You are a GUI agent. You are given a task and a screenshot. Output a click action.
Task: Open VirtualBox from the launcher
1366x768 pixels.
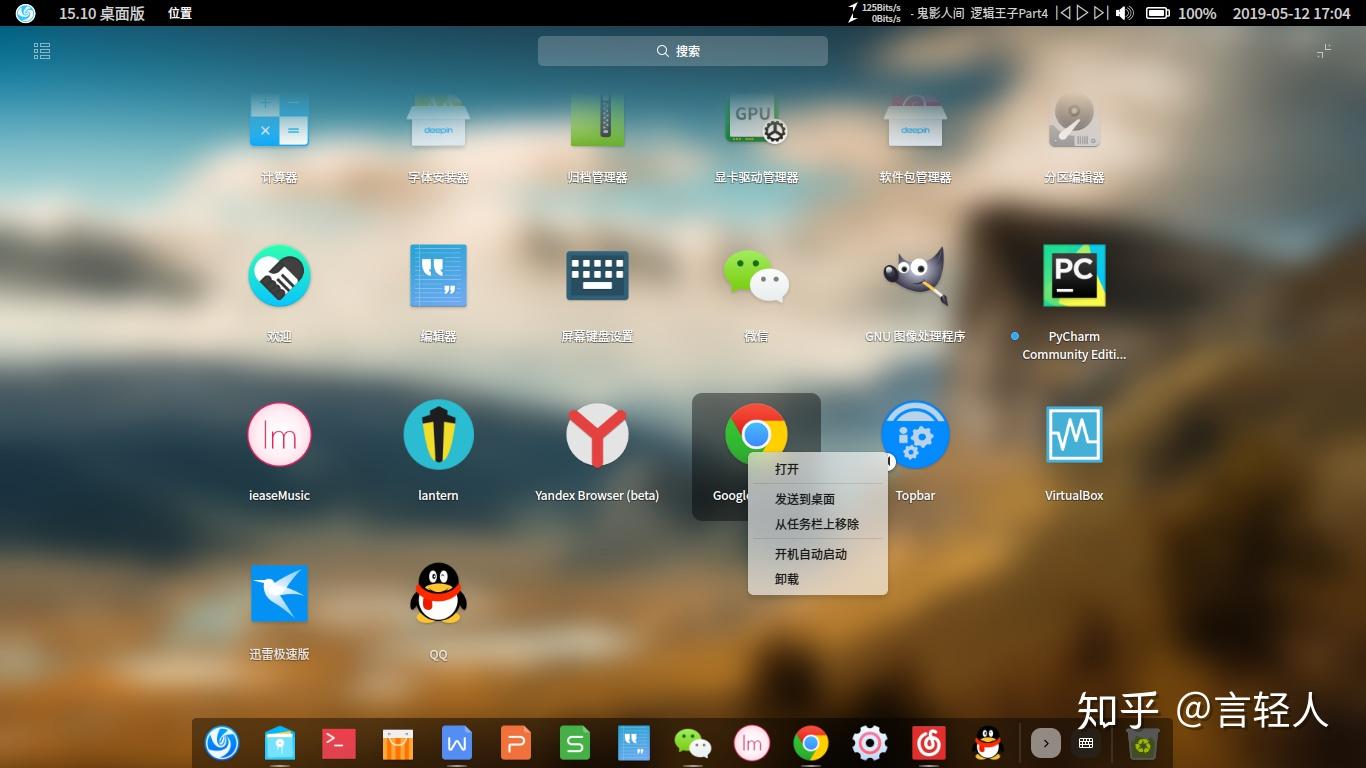tap(1073, 434)
